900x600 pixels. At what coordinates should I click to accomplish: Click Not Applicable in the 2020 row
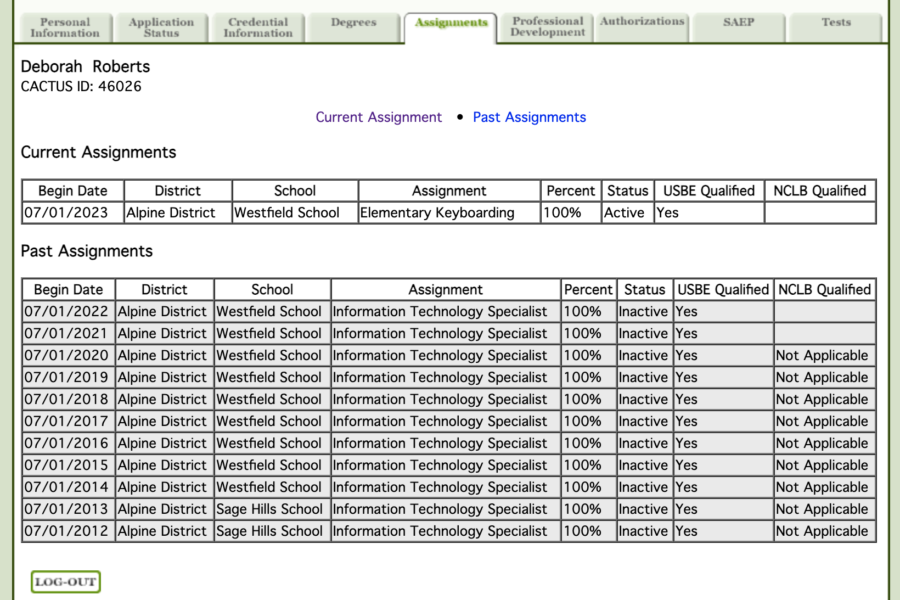pos(824,355)
